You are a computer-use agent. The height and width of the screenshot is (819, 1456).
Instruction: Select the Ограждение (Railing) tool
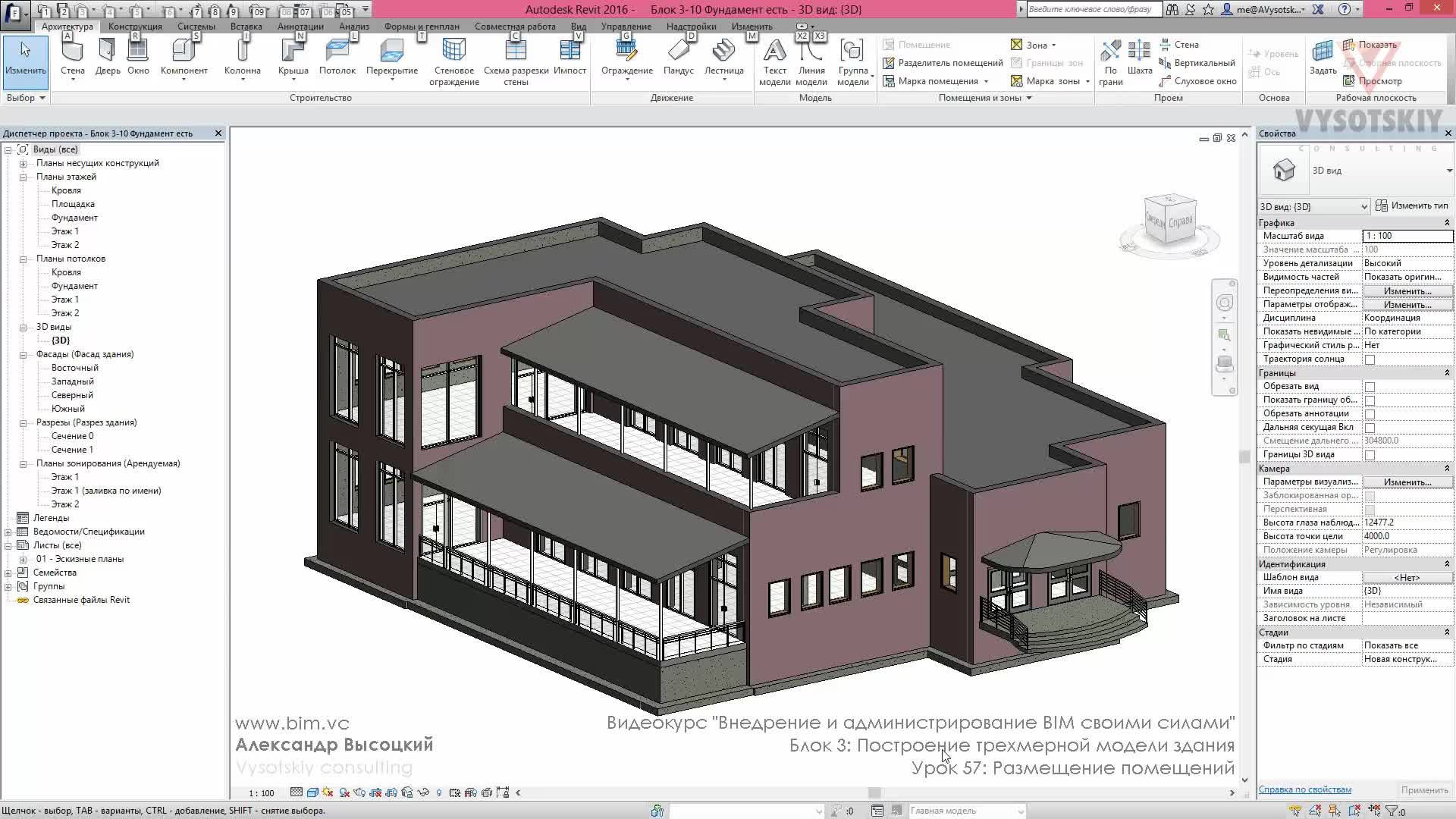tap(627, 59)
